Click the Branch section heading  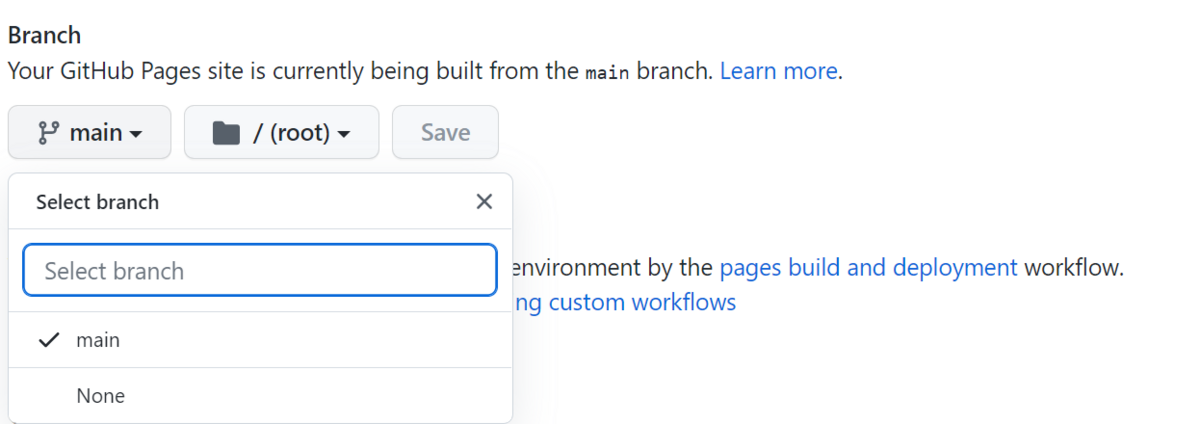pyautogui.click(x=45, y=35)
